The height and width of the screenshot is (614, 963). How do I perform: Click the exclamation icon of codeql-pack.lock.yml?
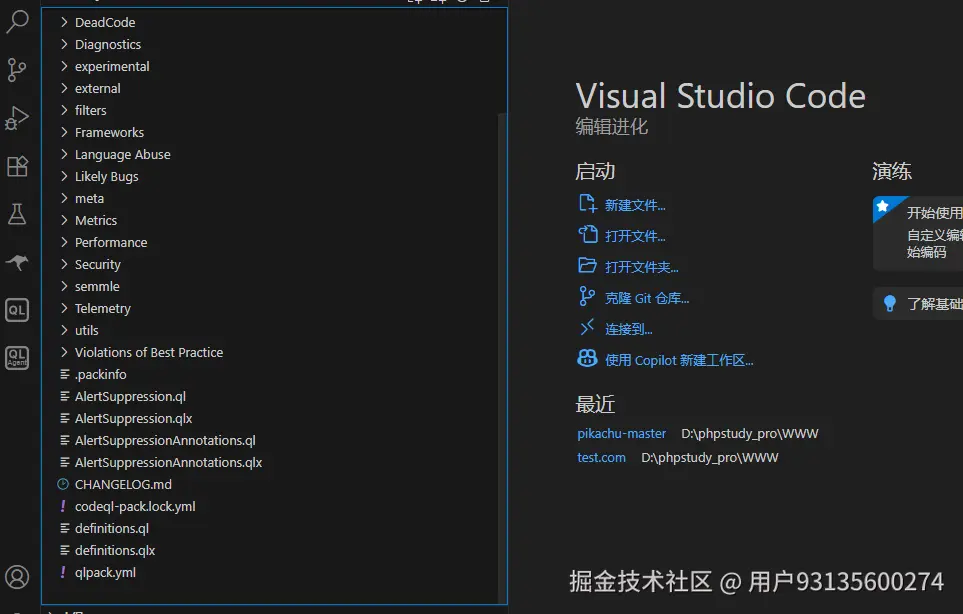pyautogui.click(x=63, y=507)
